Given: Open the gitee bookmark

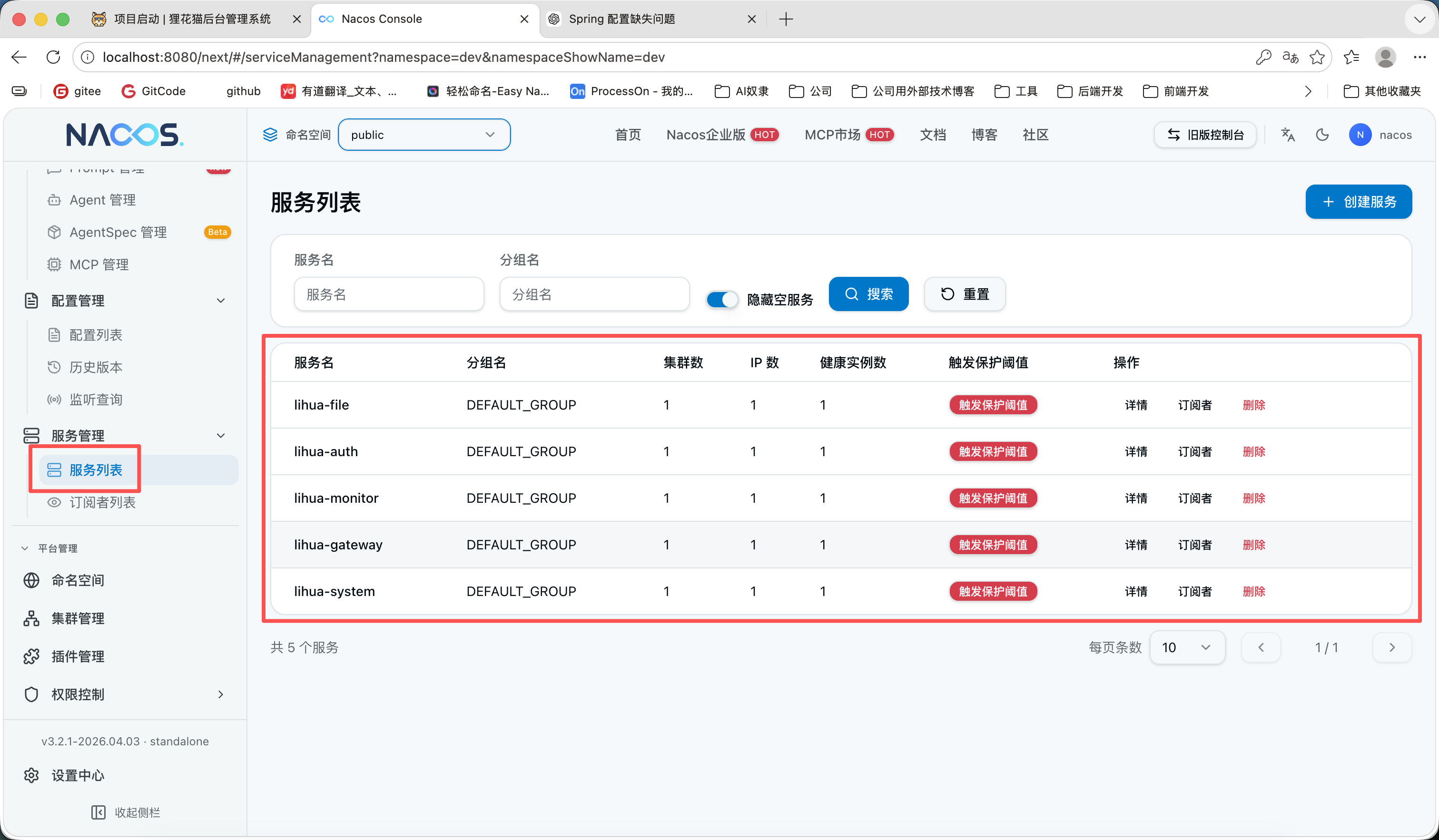Looking at the screenshot, I should pyautogui.click(x=77, y=91).
